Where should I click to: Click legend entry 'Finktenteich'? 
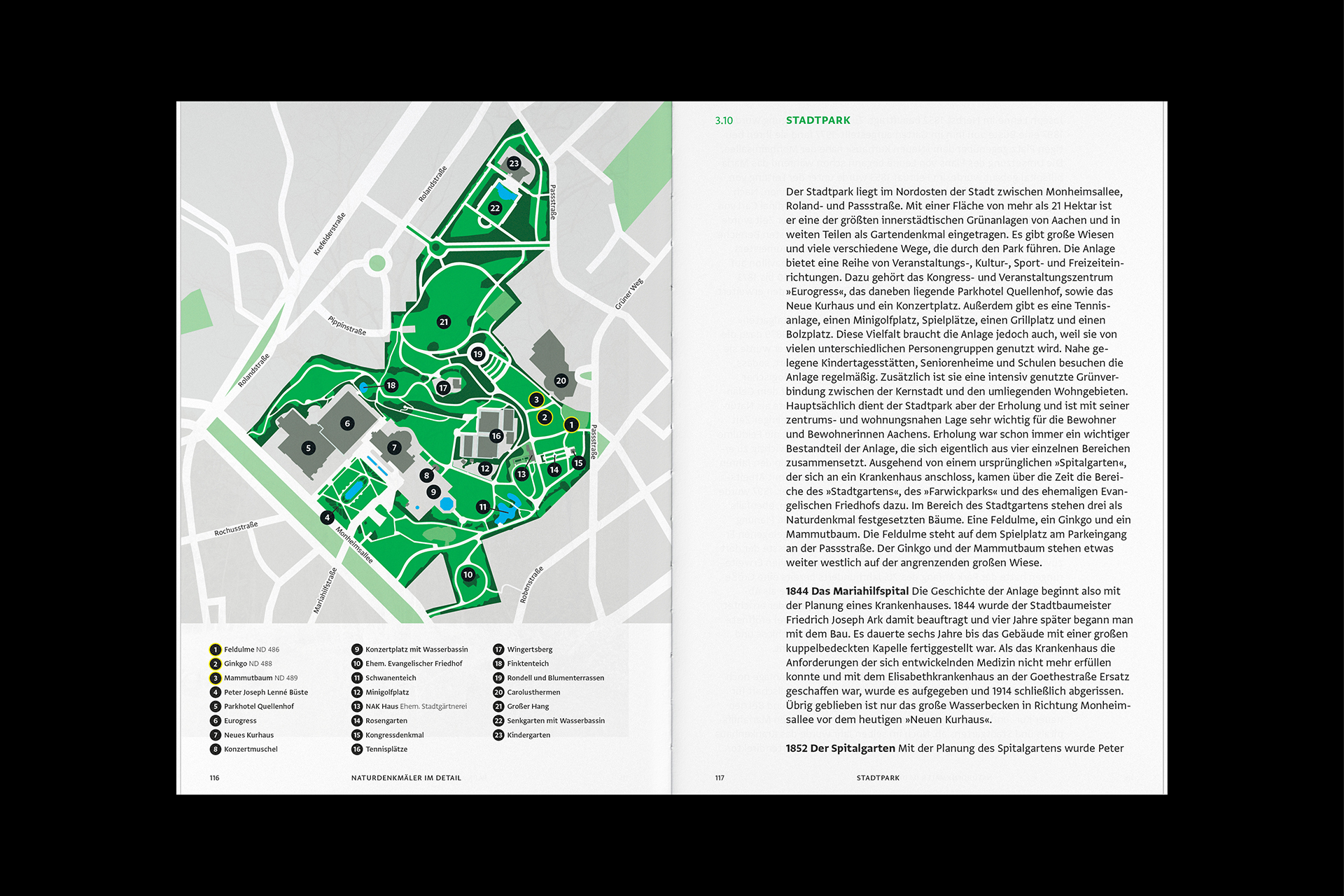tap(521, 664)
